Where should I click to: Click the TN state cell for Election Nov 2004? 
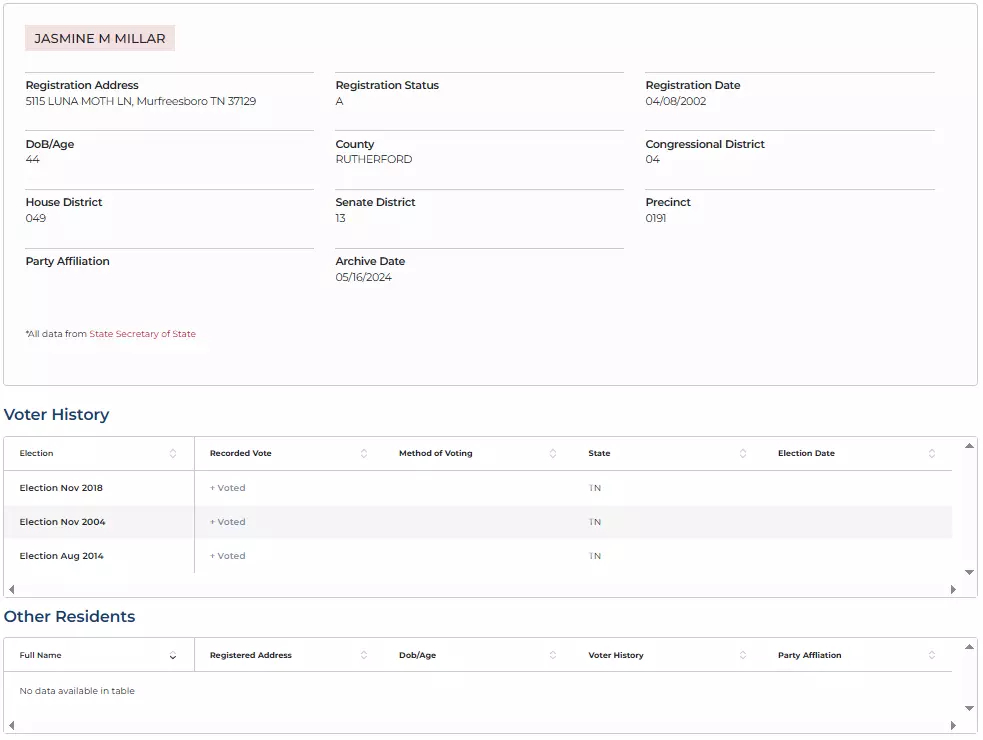pyautogui.click(x=595, y=522)
